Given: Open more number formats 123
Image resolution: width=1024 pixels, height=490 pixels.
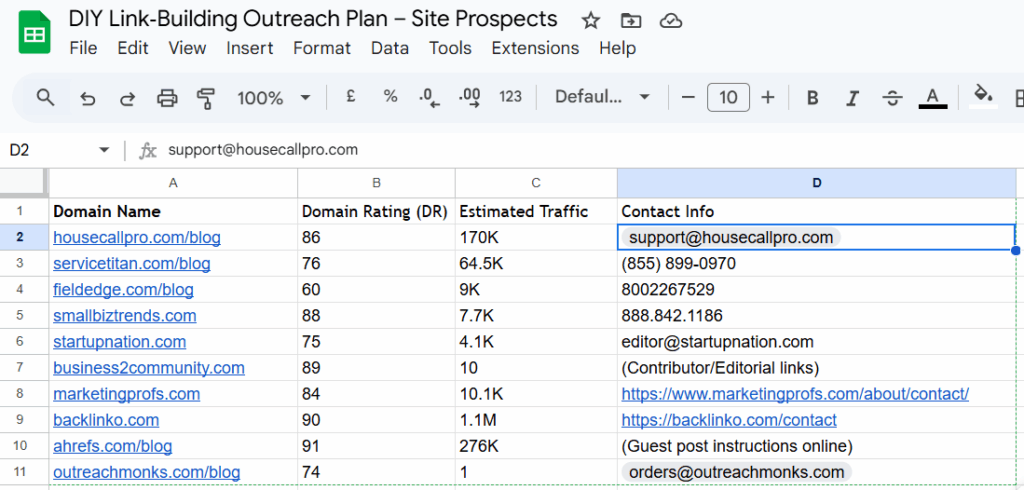Looking at the screenshot, I should click(510, 97).
